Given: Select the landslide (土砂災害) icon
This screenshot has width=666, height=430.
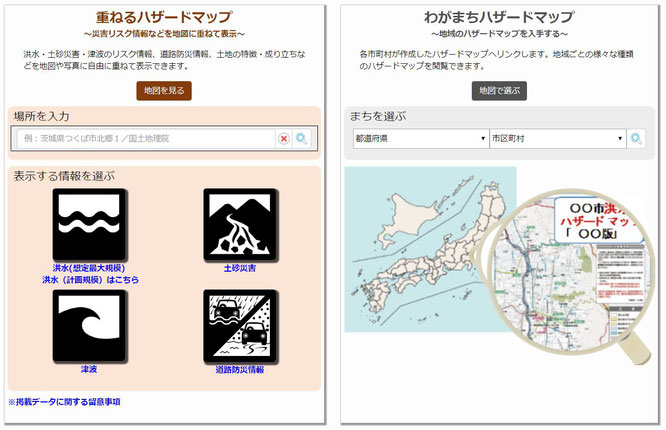Looking at the screenshot, I should tap(240, 224).
